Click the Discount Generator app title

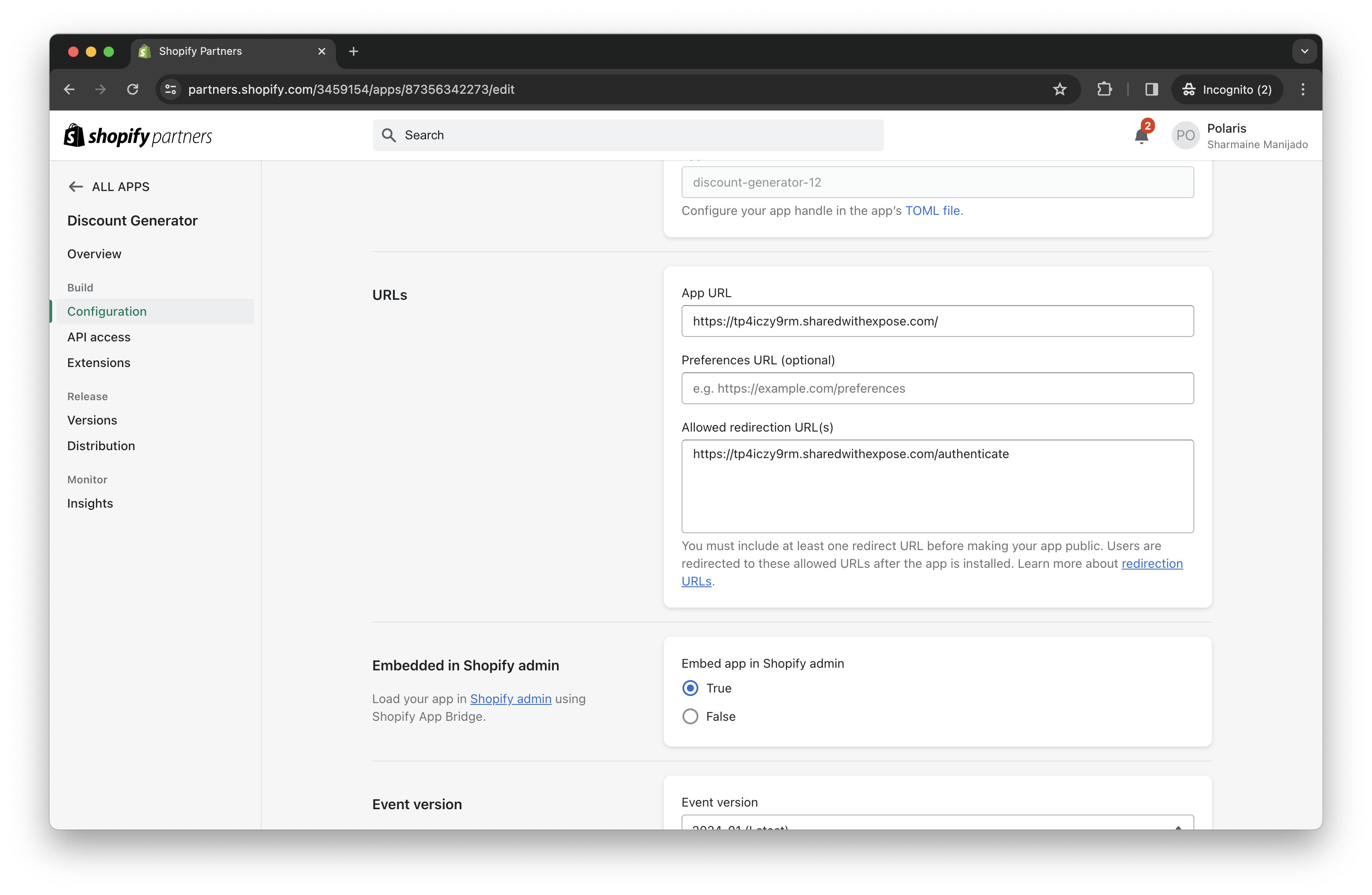(x=132, y=220)
